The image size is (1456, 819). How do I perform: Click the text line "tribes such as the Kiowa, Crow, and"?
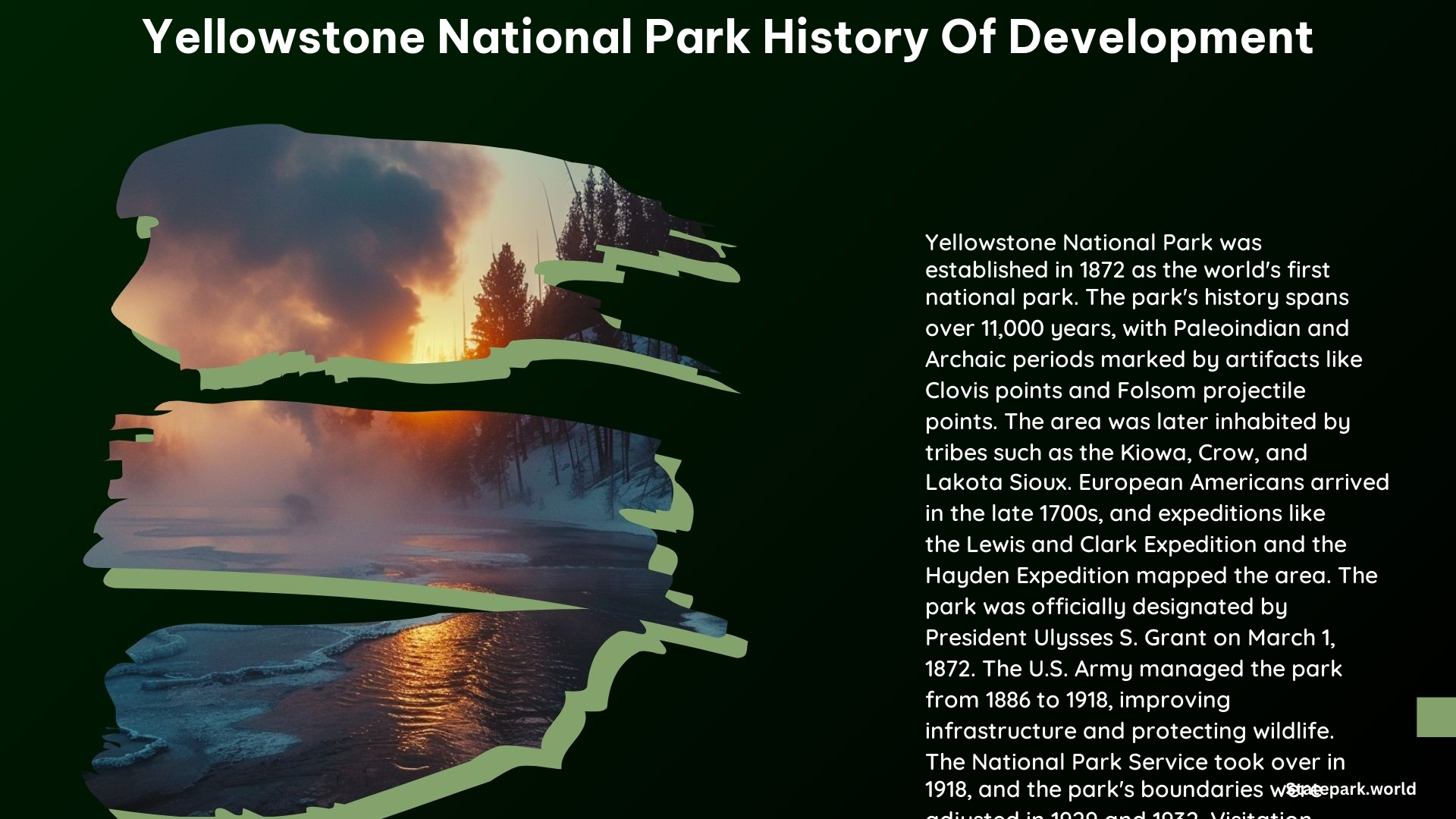tap(1116, 453)
